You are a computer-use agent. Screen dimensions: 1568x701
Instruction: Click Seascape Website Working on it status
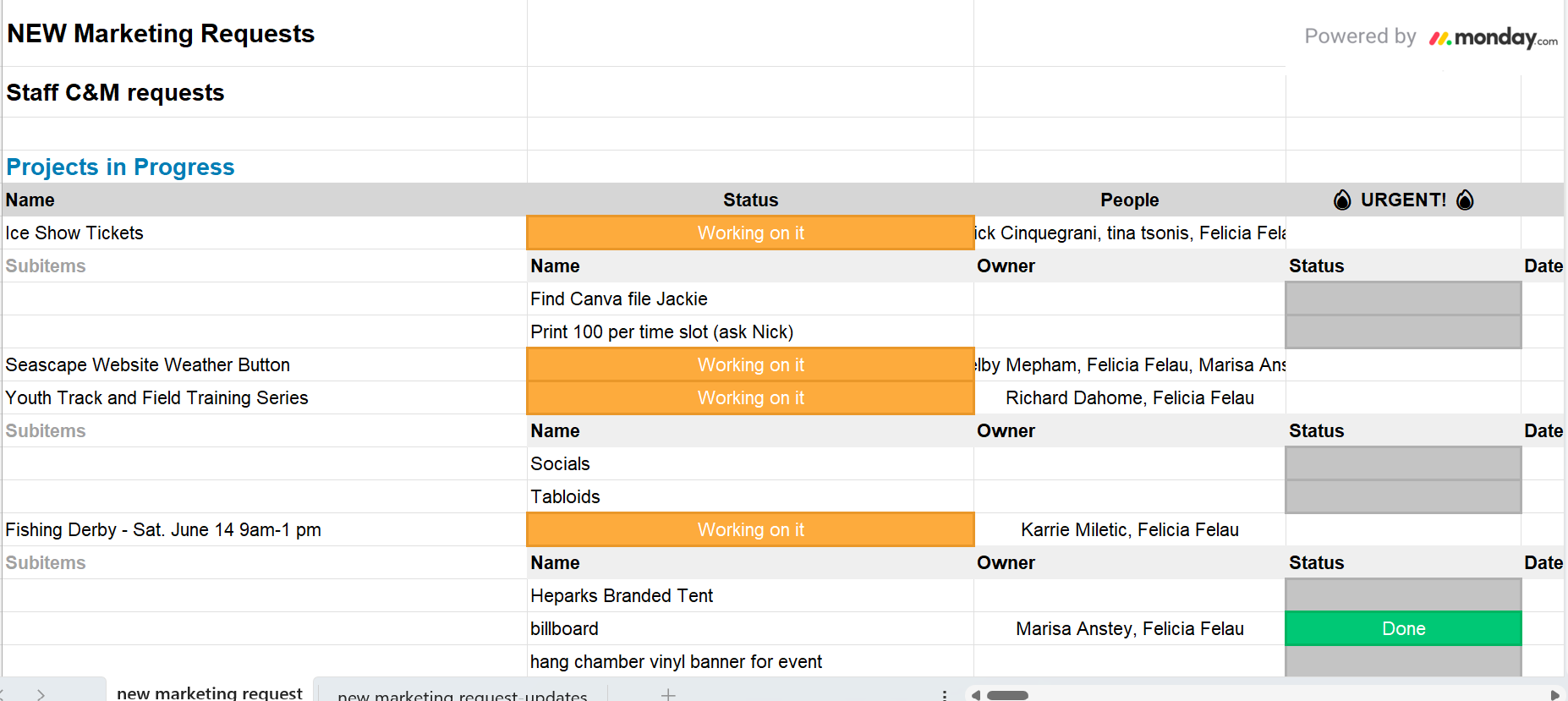click(750, 364)
